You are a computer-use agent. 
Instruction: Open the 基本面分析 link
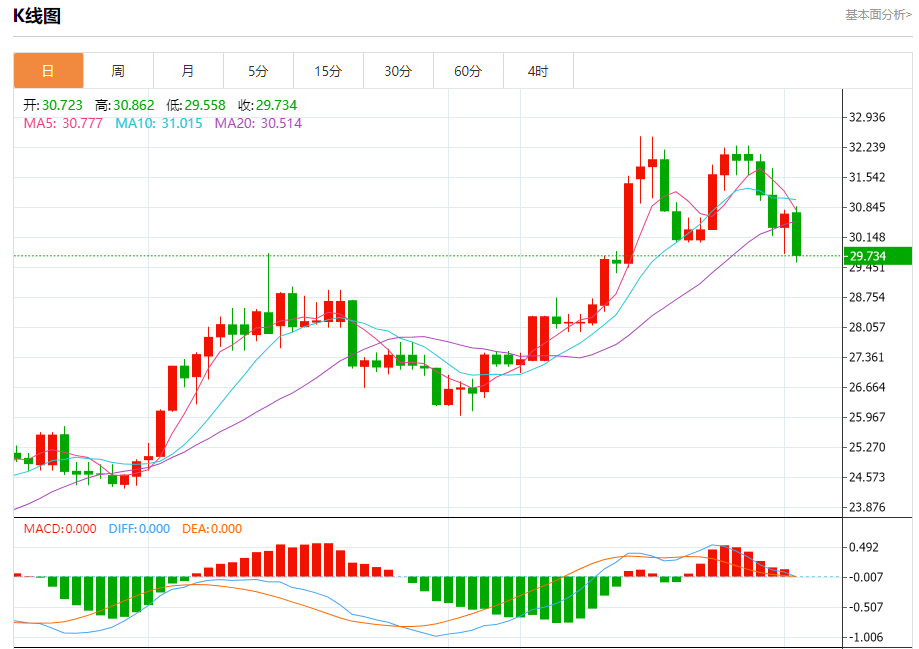coord(878,15)
